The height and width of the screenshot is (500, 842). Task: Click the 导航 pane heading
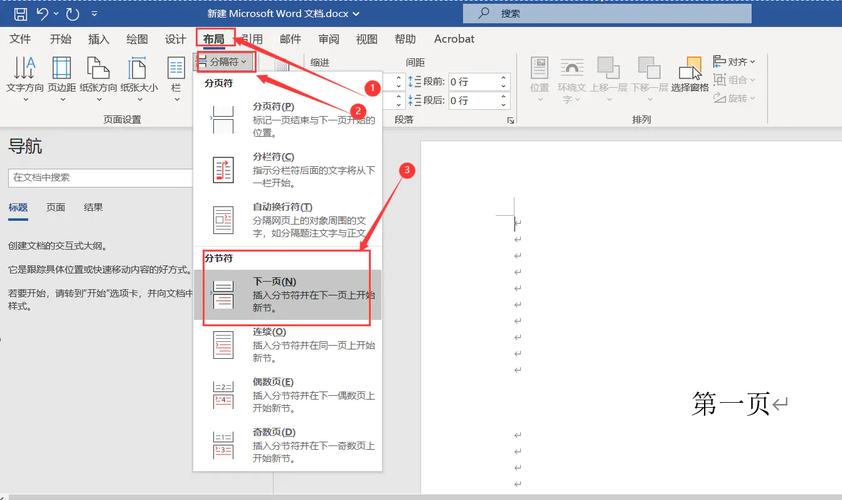25,146
